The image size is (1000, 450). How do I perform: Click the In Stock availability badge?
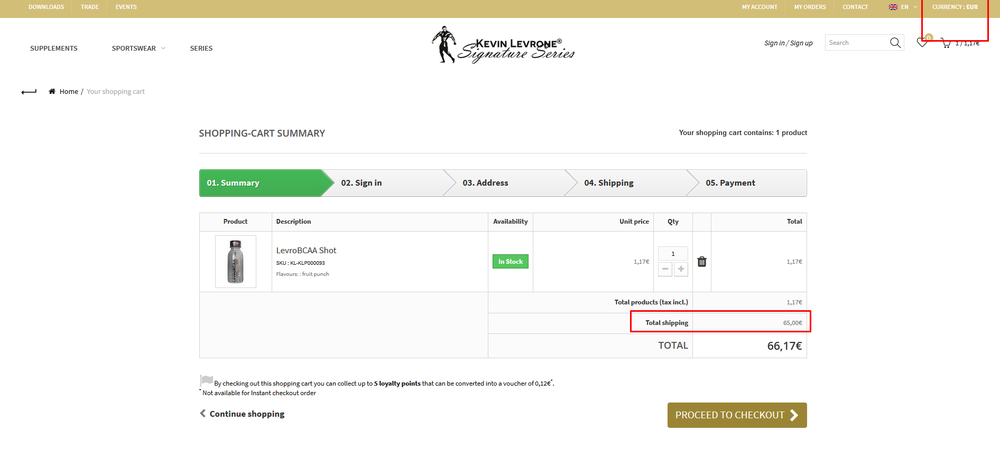[x=510, y=261]
